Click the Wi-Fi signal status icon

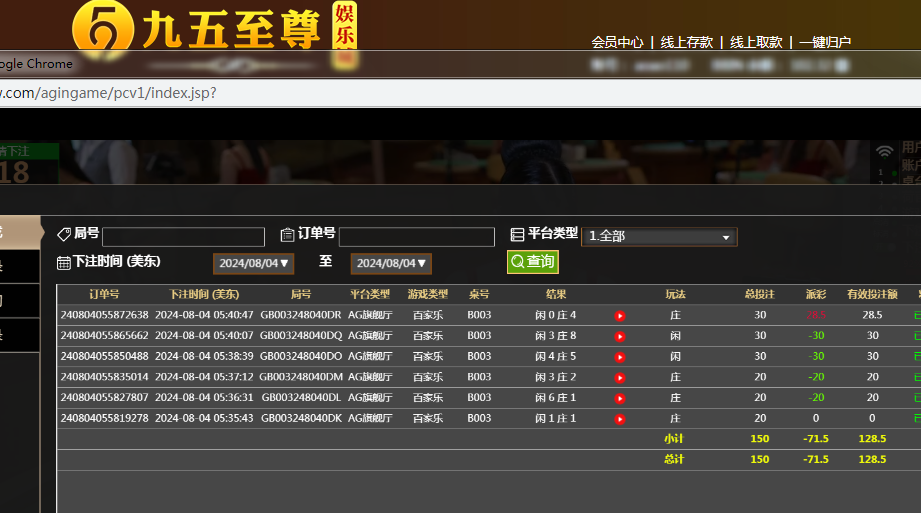coord(884,152)
